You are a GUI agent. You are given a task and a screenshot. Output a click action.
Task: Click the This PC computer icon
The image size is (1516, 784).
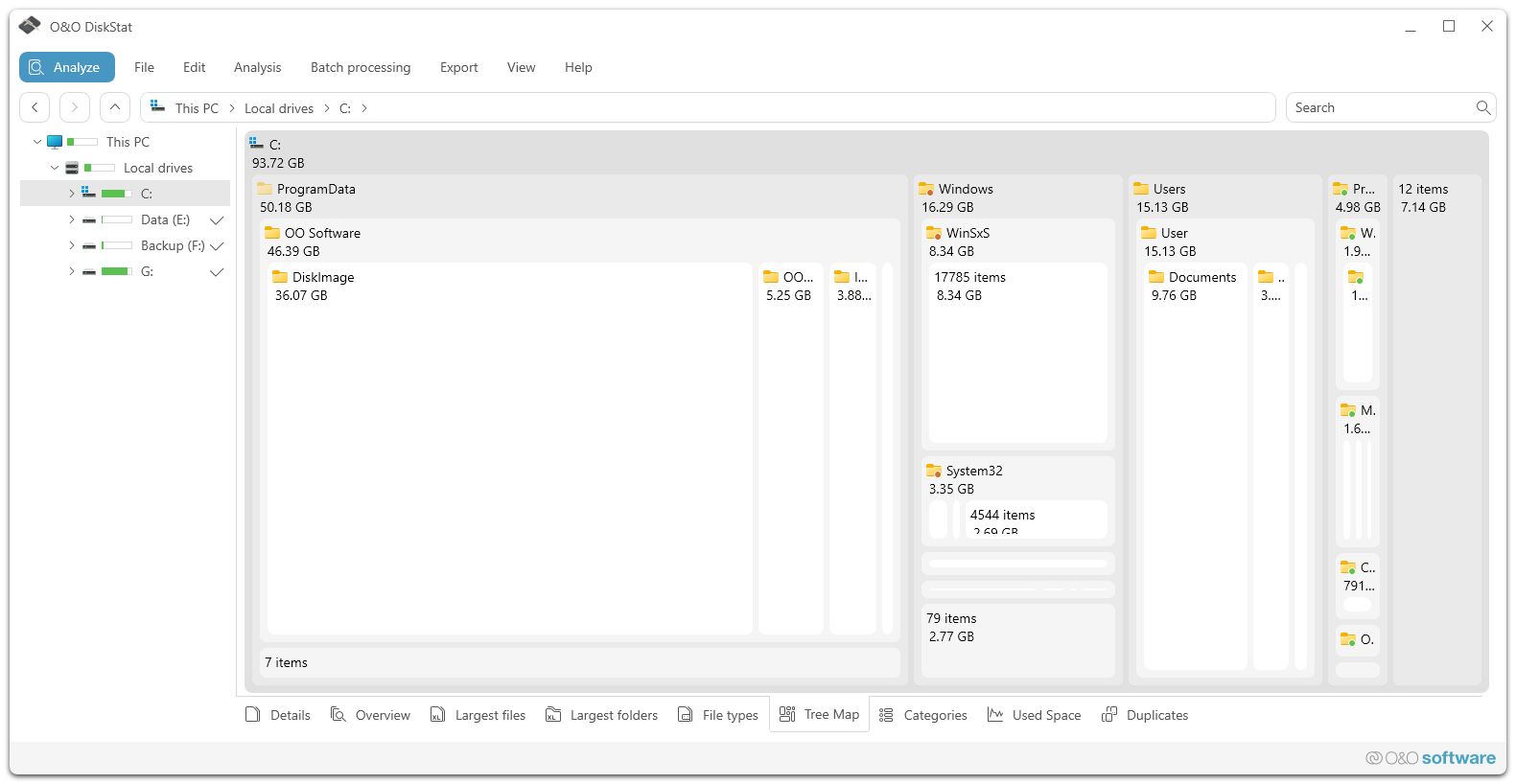pos(55,142)
